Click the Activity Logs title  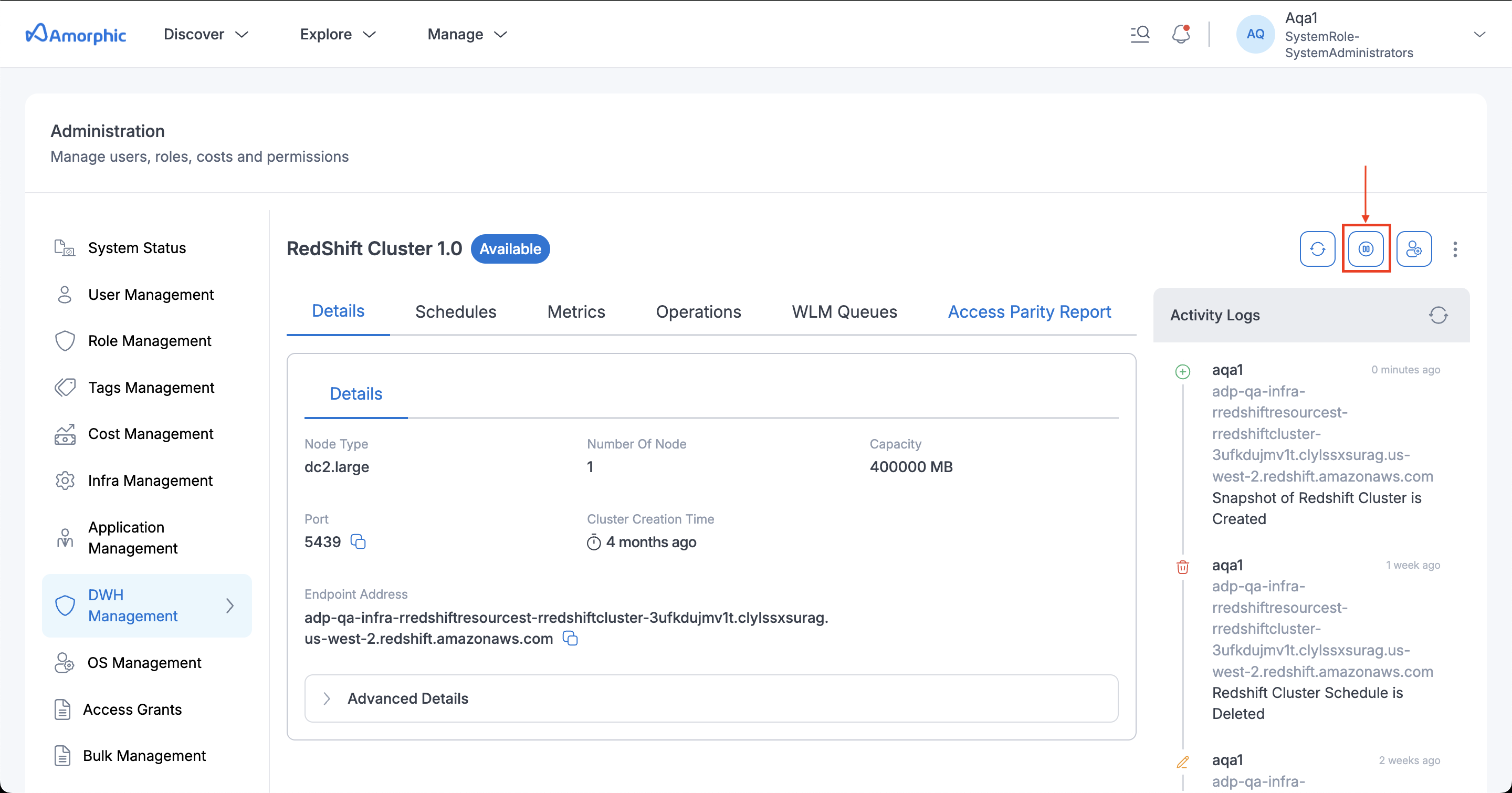coord(1215,315)
